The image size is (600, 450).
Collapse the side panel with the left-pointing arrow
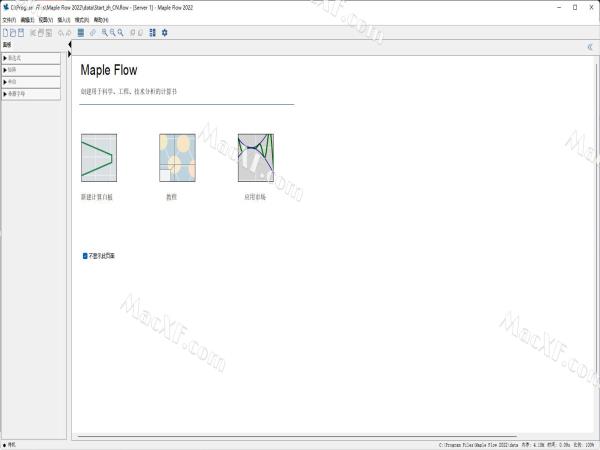click(70, 45)
